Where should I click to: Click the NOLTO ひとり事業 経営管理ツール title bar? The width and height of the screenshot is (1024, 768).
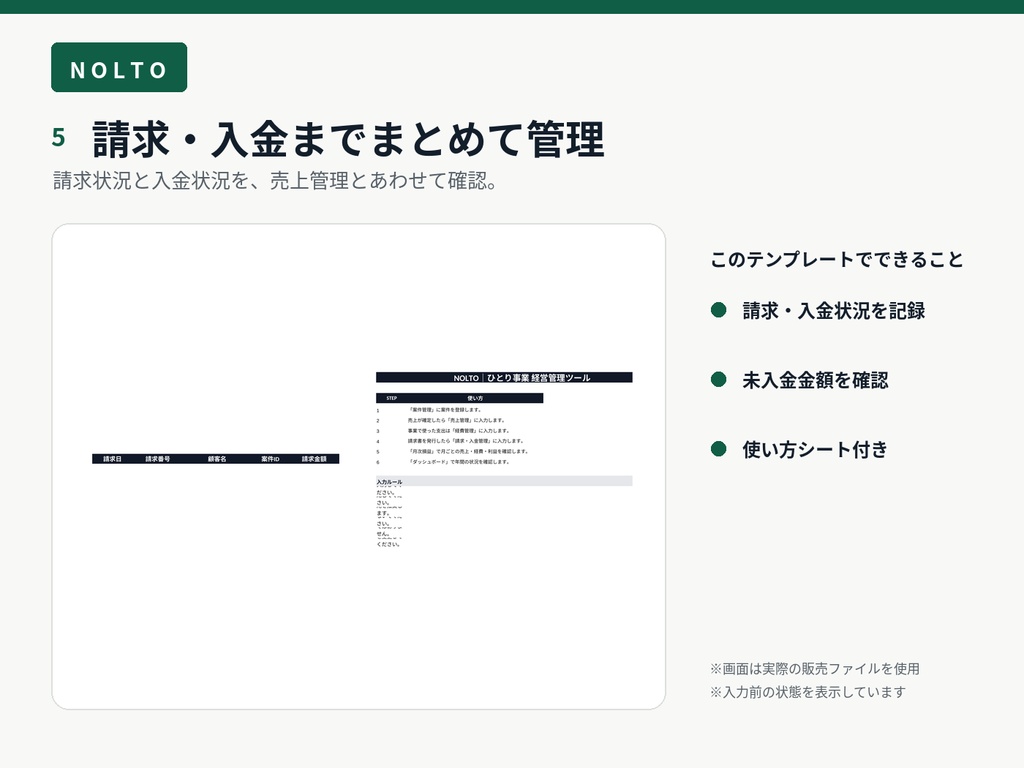click(504, 377)
